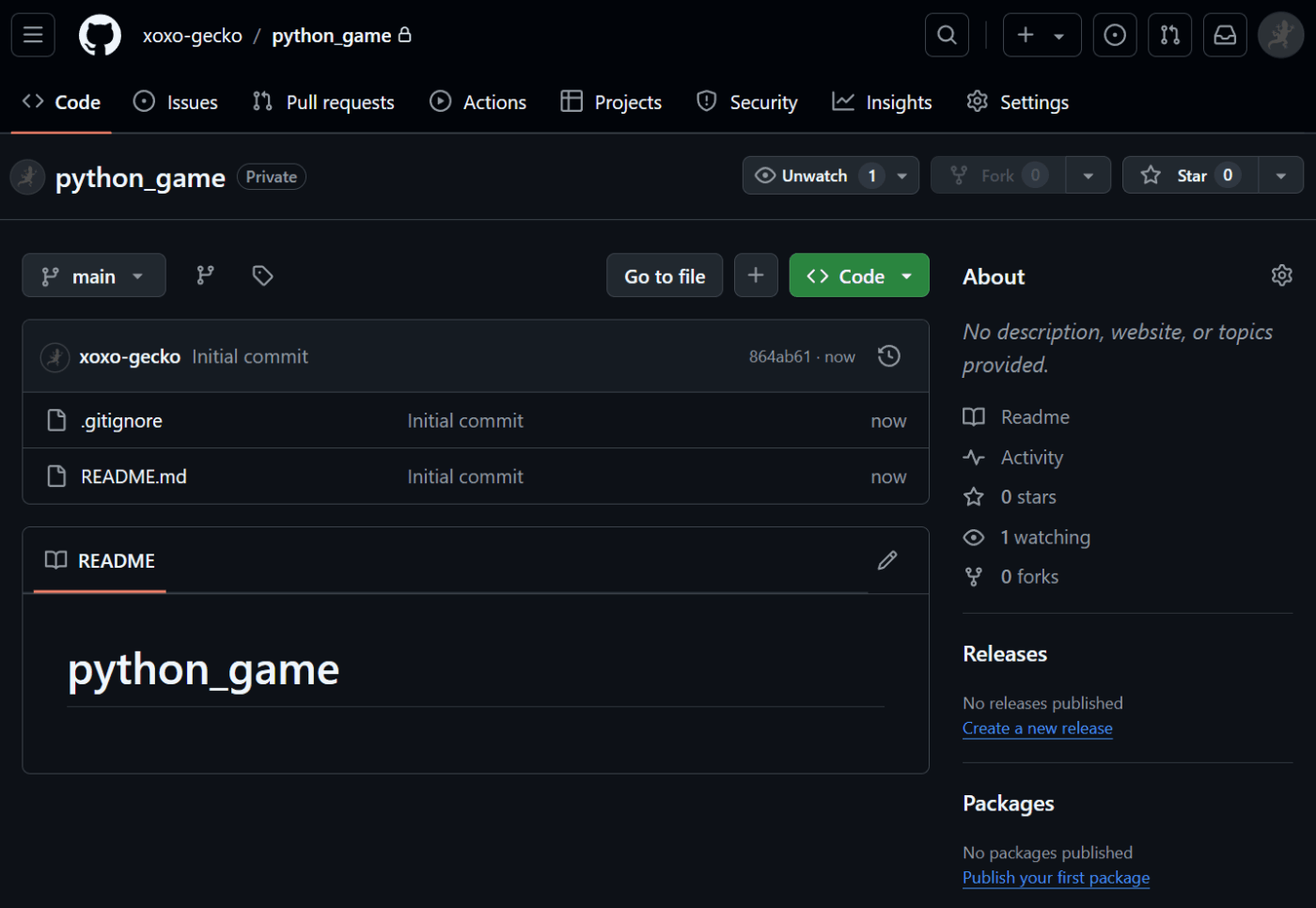Click the .gitignore file icon

56,420
